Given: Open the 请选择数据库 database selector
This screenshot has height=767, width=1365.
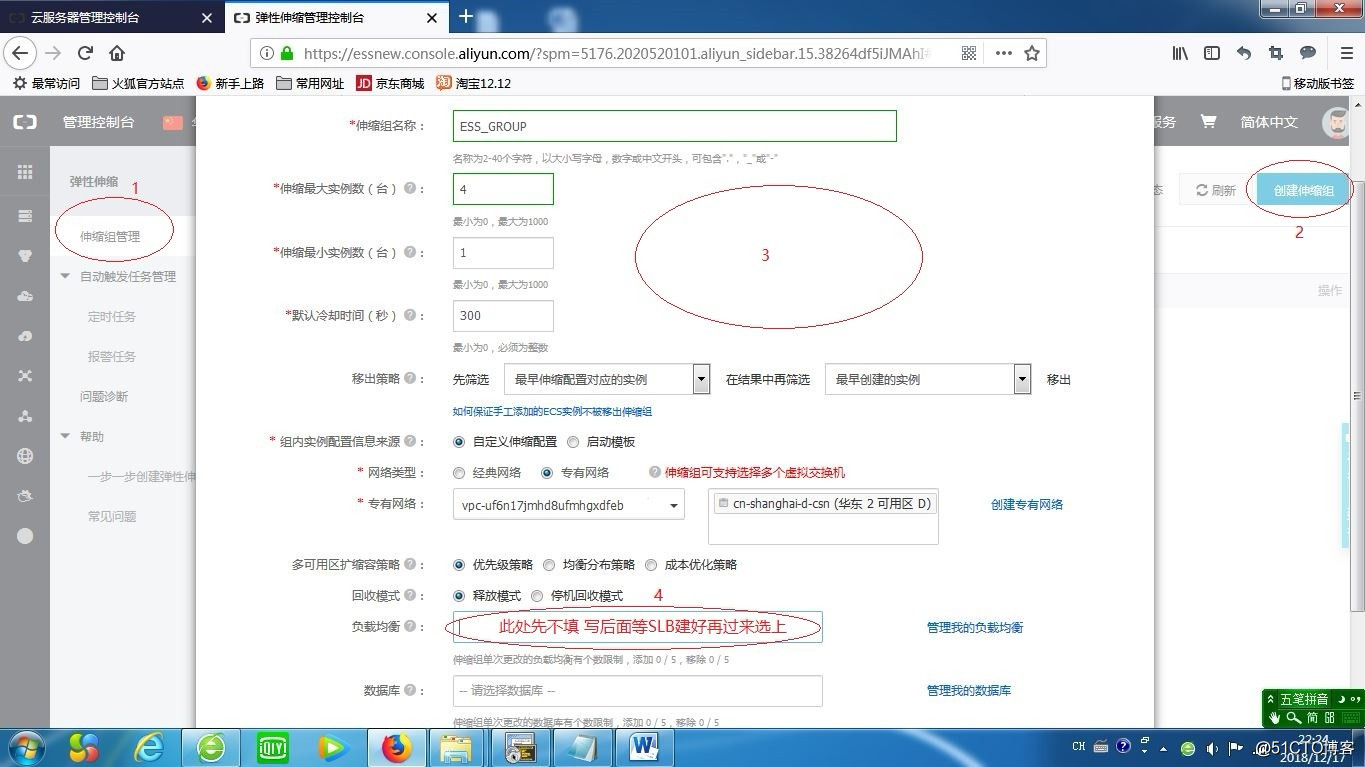Looking at the screenshot, I should pyautogui.click(x=638, y=690).
